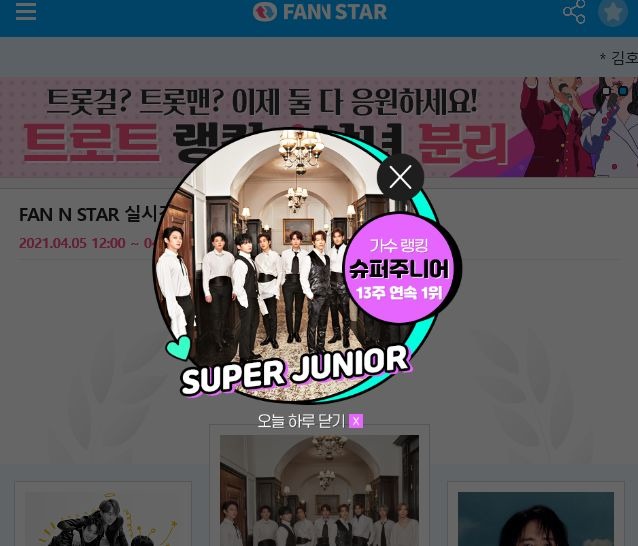Click the scrolling notice text at top right

point(619,58)
